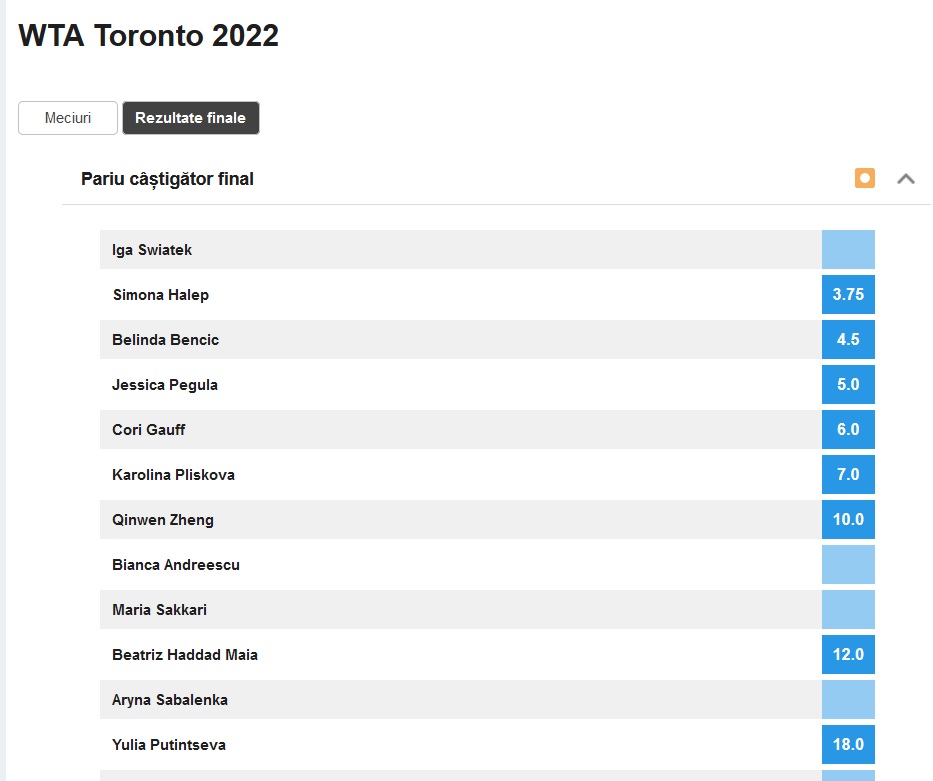Click Iga Swiatek's empty odds box
Viewport: 933px width, 781px height.
coord(848,250)
